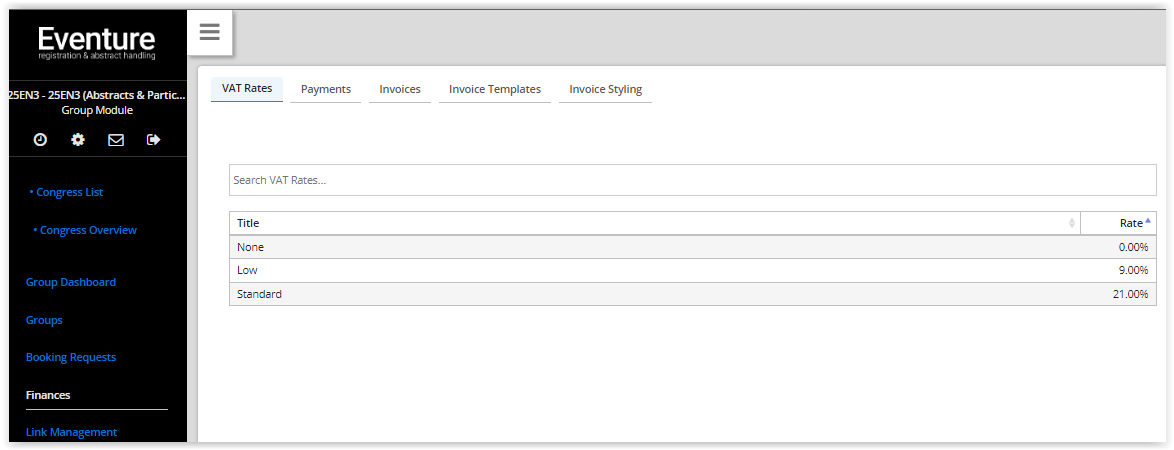Sort the table by Rate column

(x=1118, y=223)
